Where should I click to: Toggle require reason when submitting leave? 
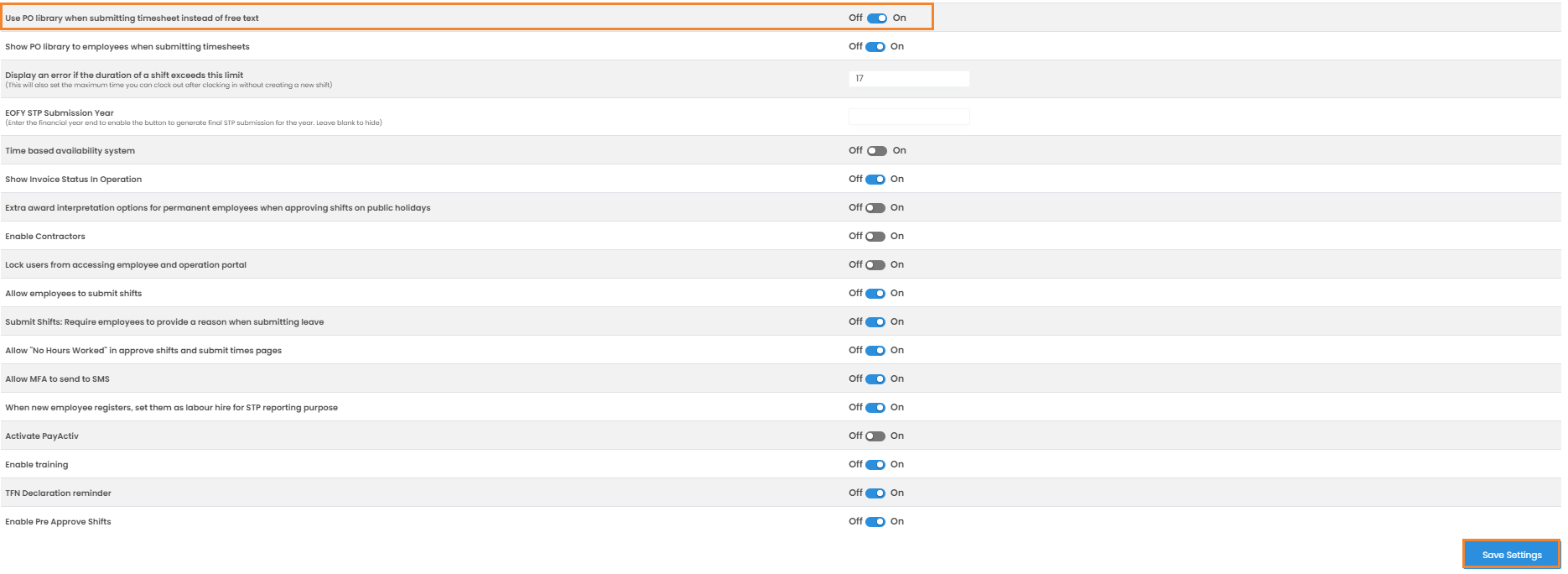tap(875, 322)
